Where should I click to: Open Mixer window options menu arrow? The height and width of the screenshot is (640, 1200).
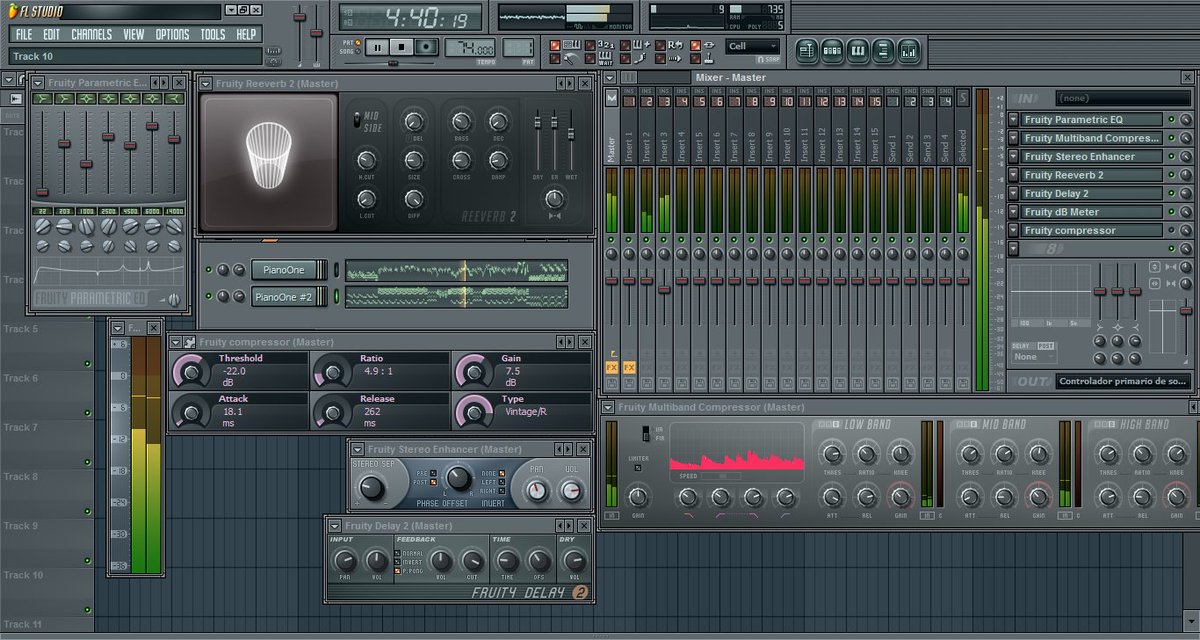click(x=610, y=78)
